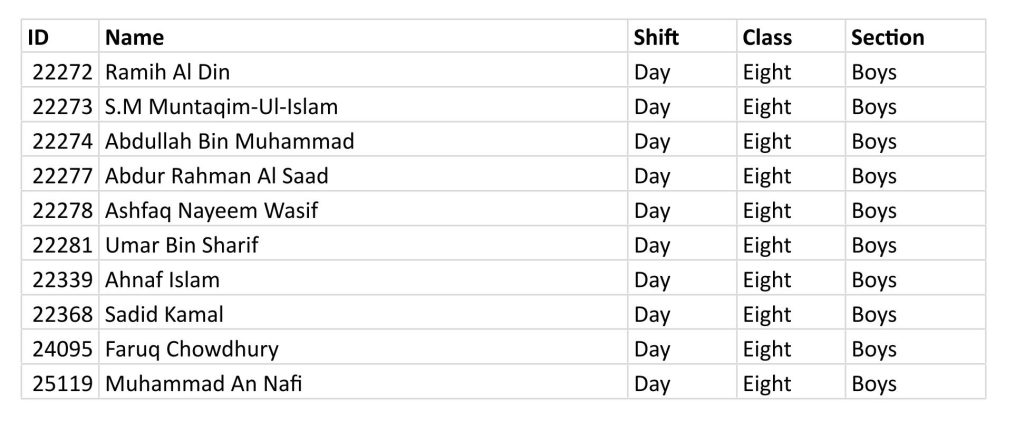Select the Umar Bin Sharif cell
This screenshot has width=1024, height=429.
[x=363, y=244]
